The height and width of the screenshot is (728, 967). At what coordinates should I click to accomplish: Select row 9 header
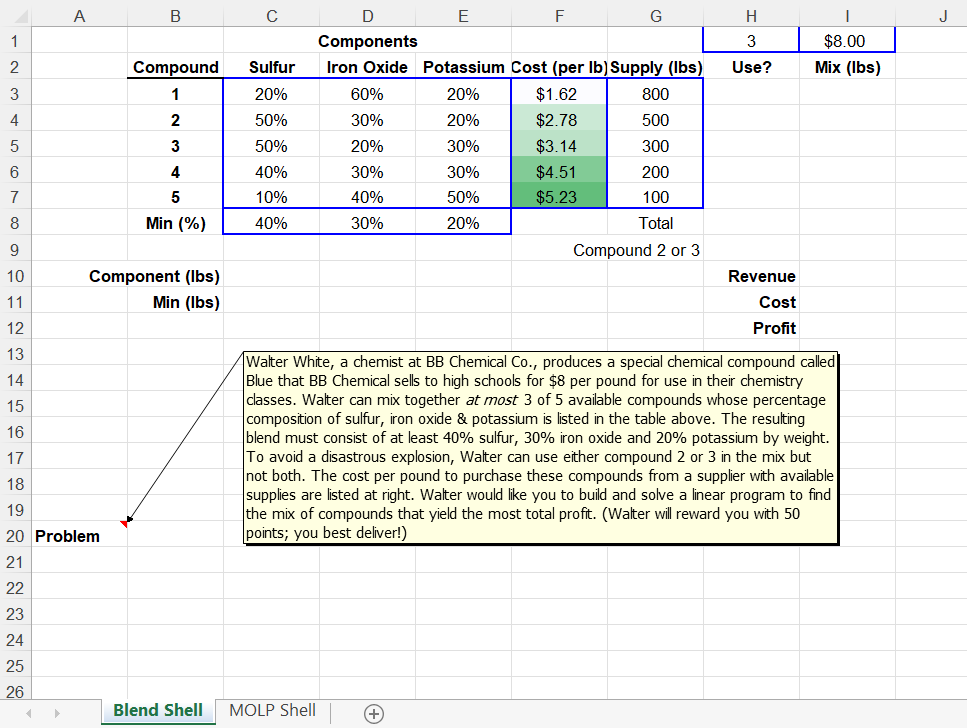pos(15,250)
